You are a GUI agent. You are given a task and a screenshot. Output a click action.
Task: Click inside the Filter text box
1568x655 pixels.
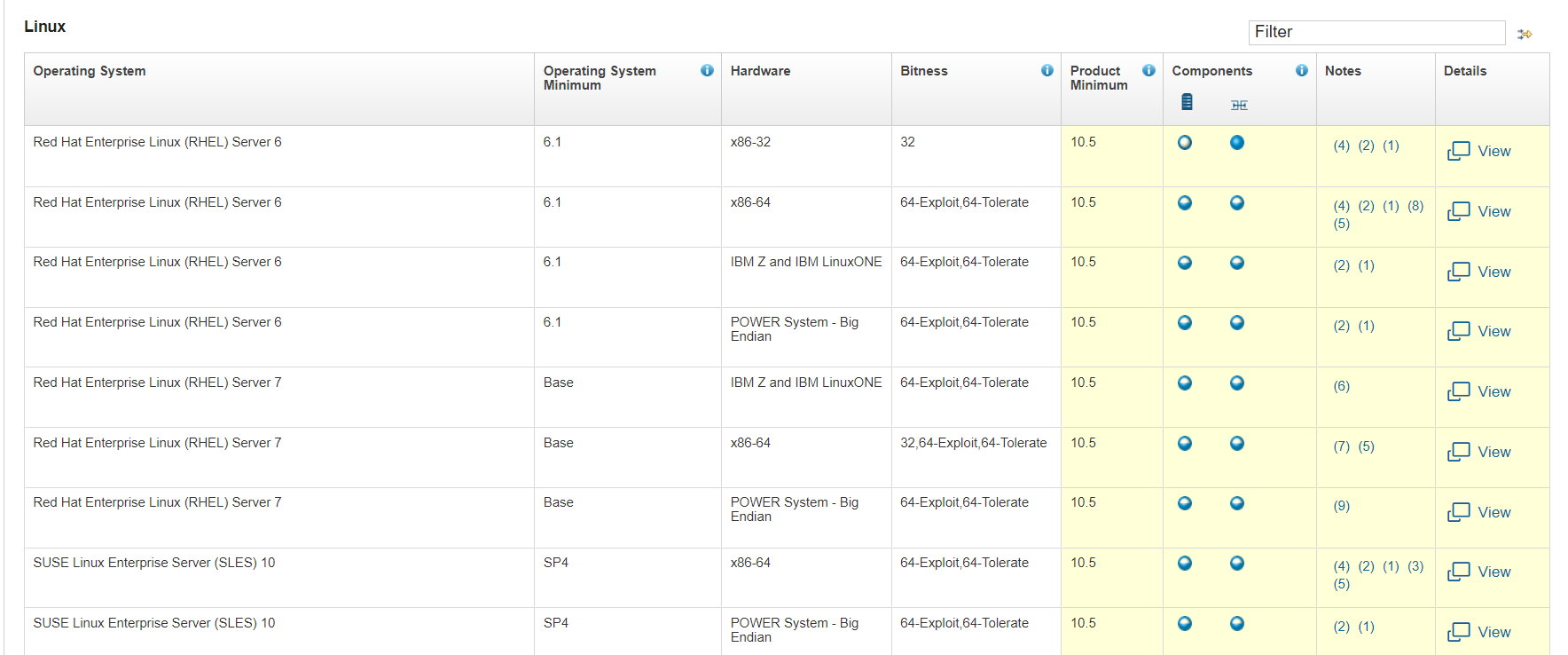[1376, 32]
